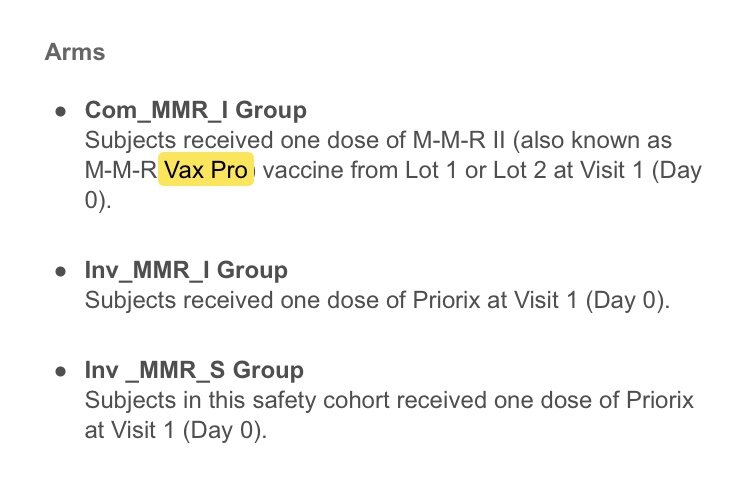Image resolution: width=750 pixels, height=482 pixels.
Task: Click "at Visit 1" on the last line
Action: pos(130,430)
